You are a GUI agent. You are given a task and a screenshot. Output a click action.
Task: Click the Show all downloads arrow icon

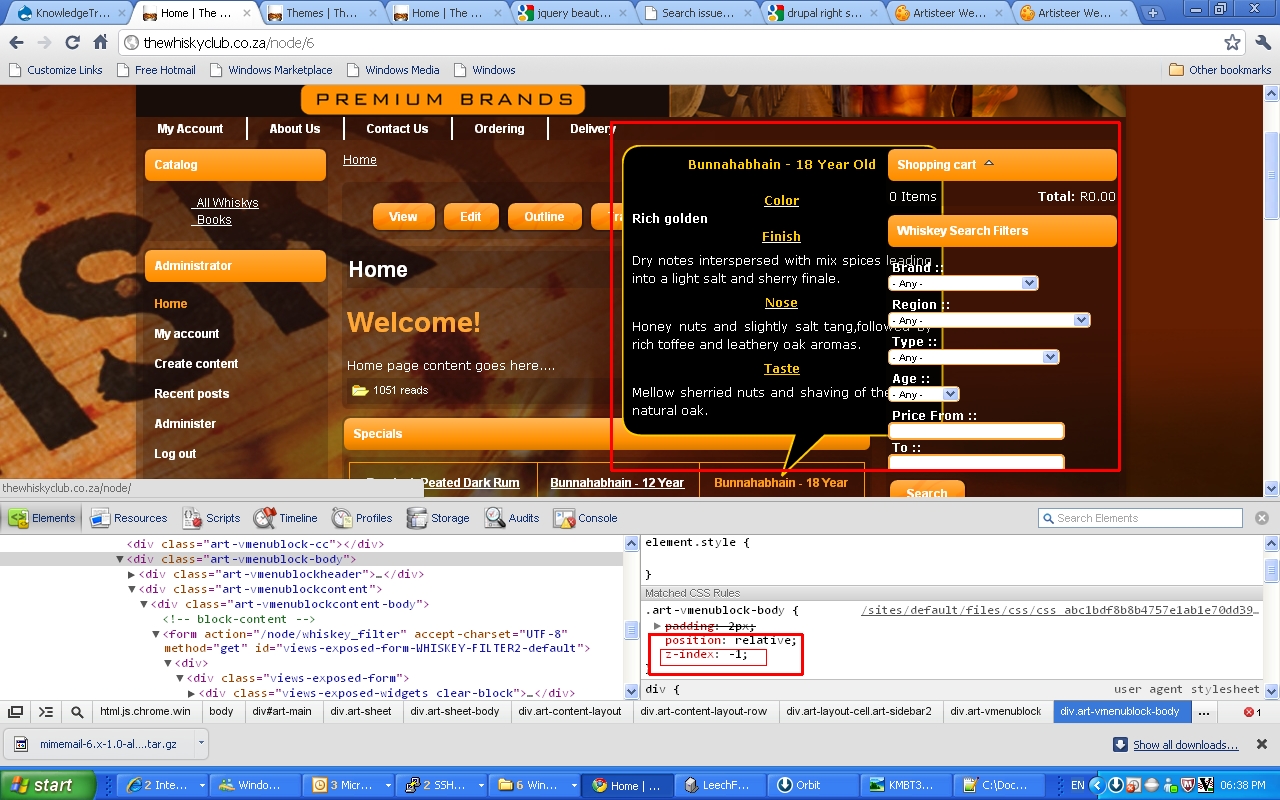[1121, 744]
